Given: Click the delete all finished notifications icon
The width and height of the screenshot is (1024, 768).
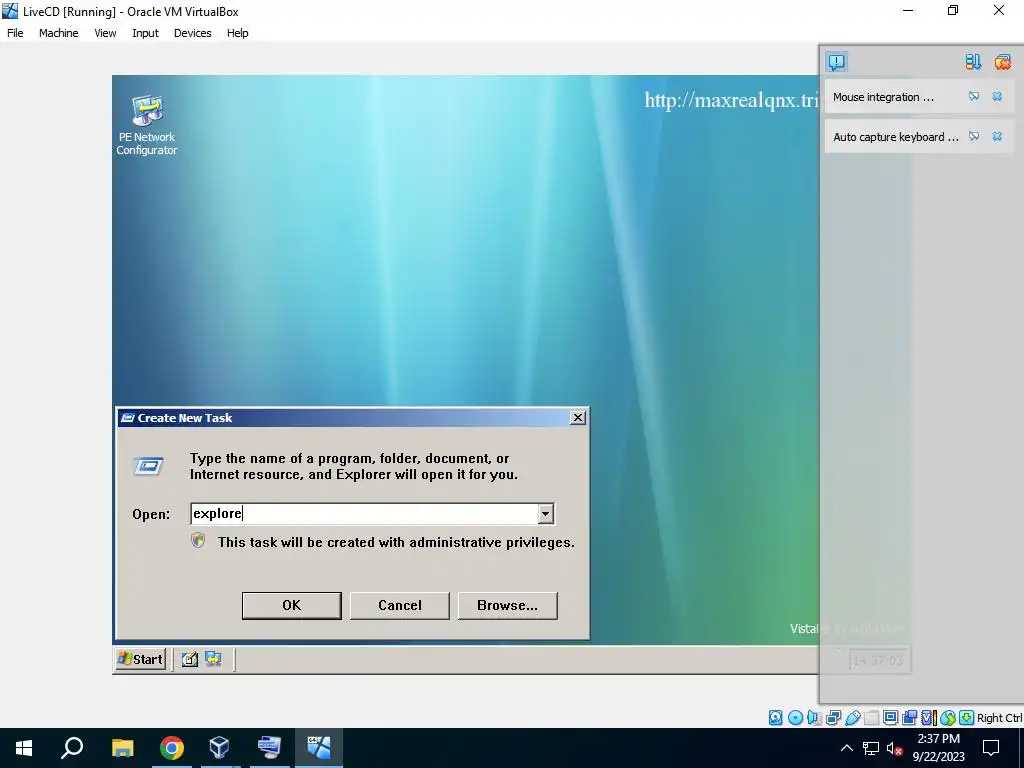Looking at the screenshot, I should [1002, 62].
